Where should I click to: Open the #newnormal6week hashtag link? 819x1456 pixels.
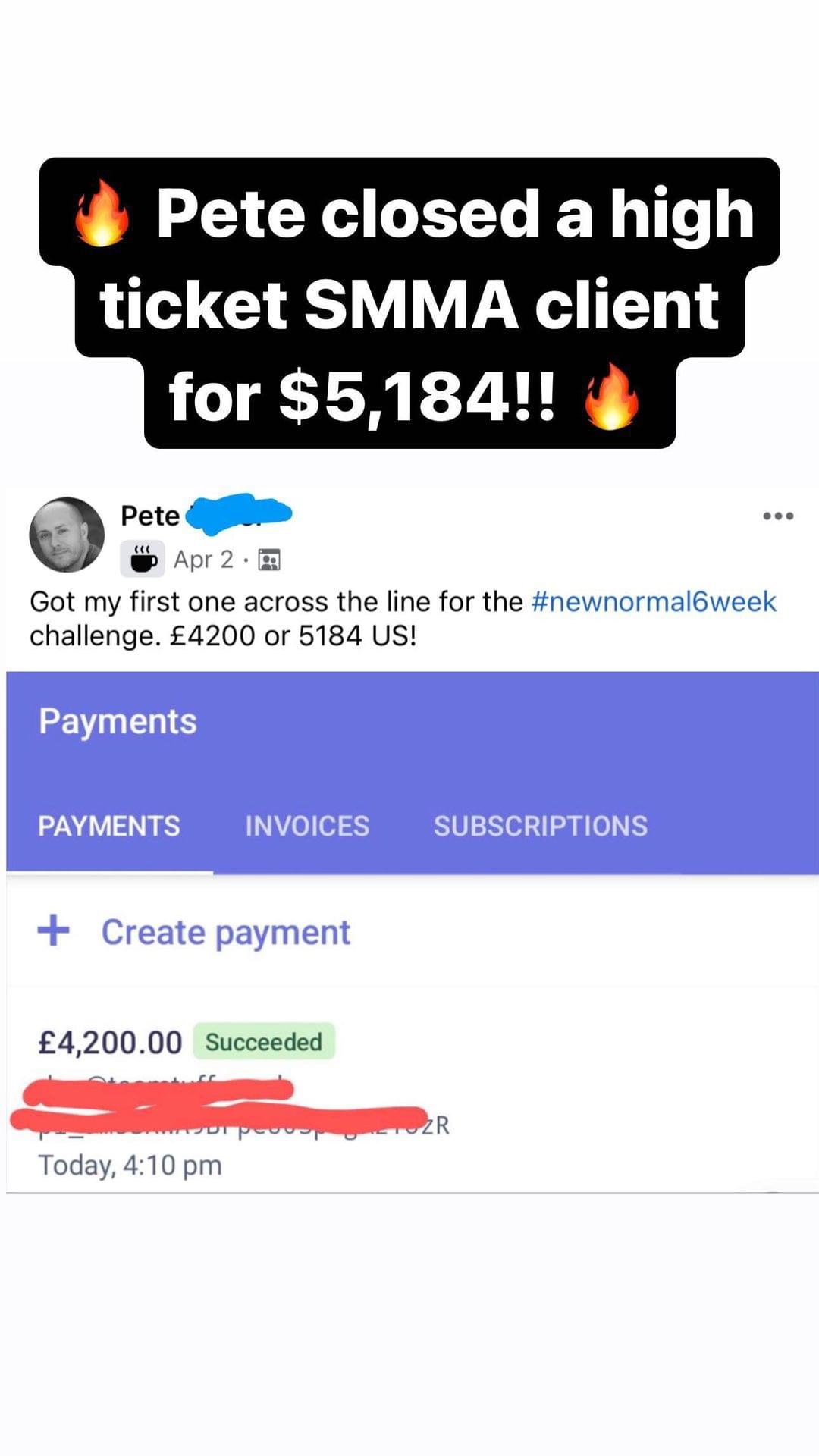pos(654,601)
